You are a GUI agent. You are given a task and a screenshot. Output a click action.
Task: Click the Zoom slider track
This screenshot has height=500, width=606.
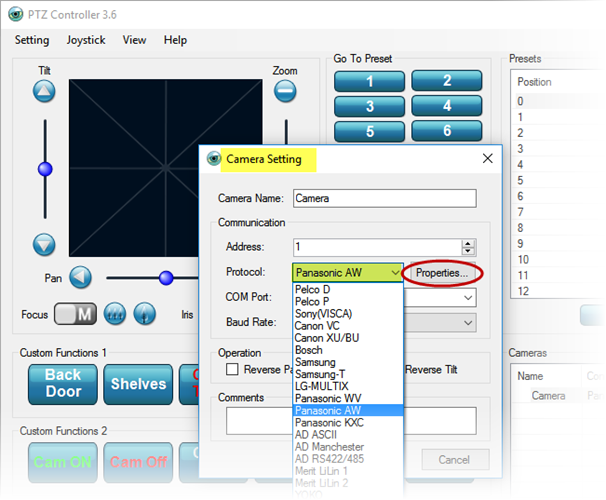[x=286, y=131]
